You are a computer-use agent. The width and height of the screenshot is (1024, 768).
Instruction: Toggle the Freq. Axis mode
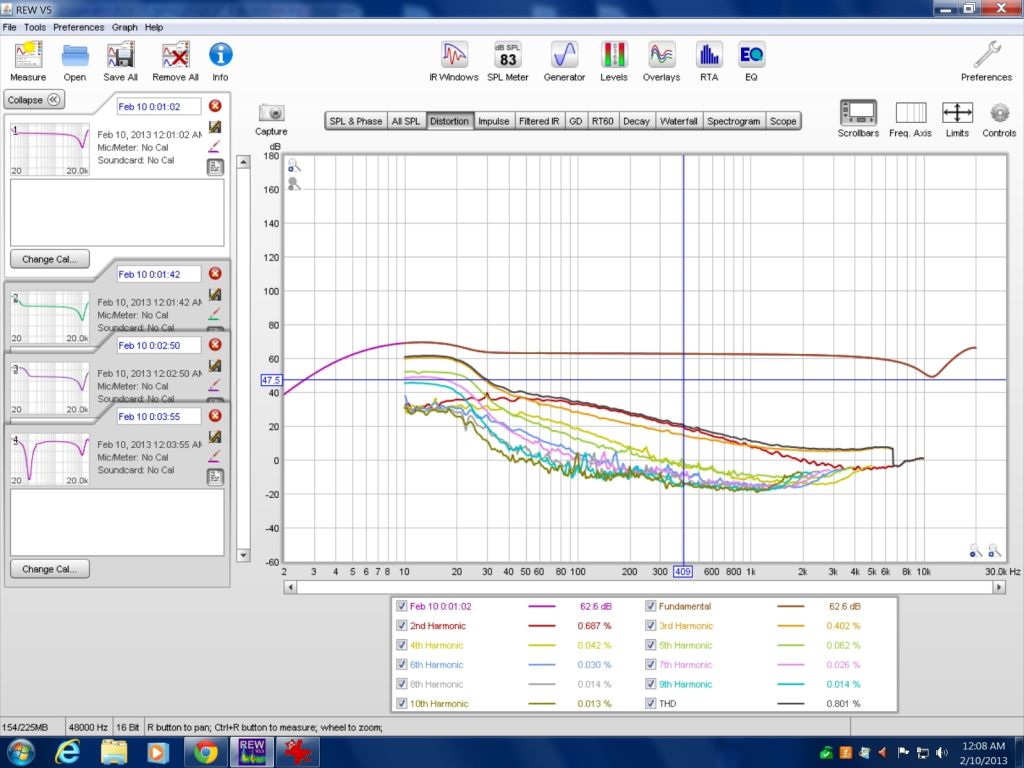910,112
